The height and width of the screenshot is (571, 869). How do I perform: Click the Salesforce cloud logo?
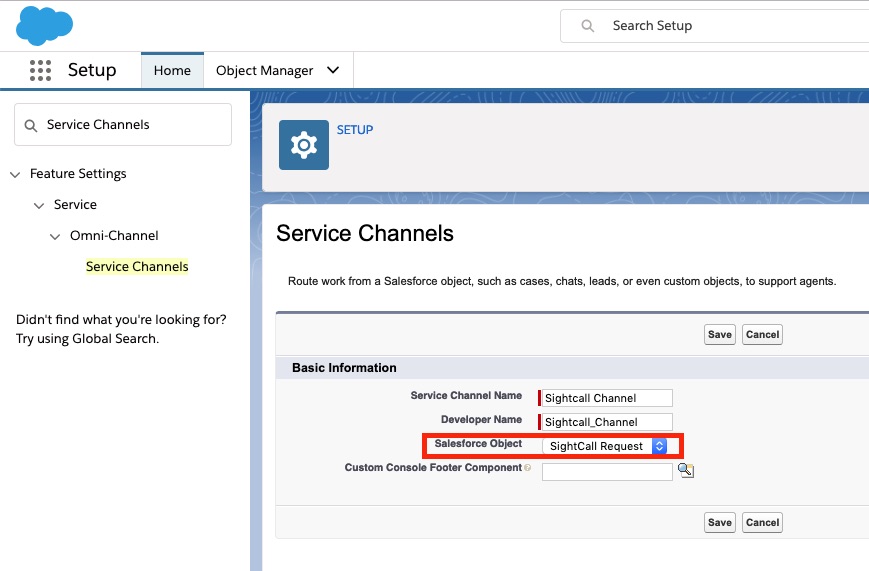[44, 26]
